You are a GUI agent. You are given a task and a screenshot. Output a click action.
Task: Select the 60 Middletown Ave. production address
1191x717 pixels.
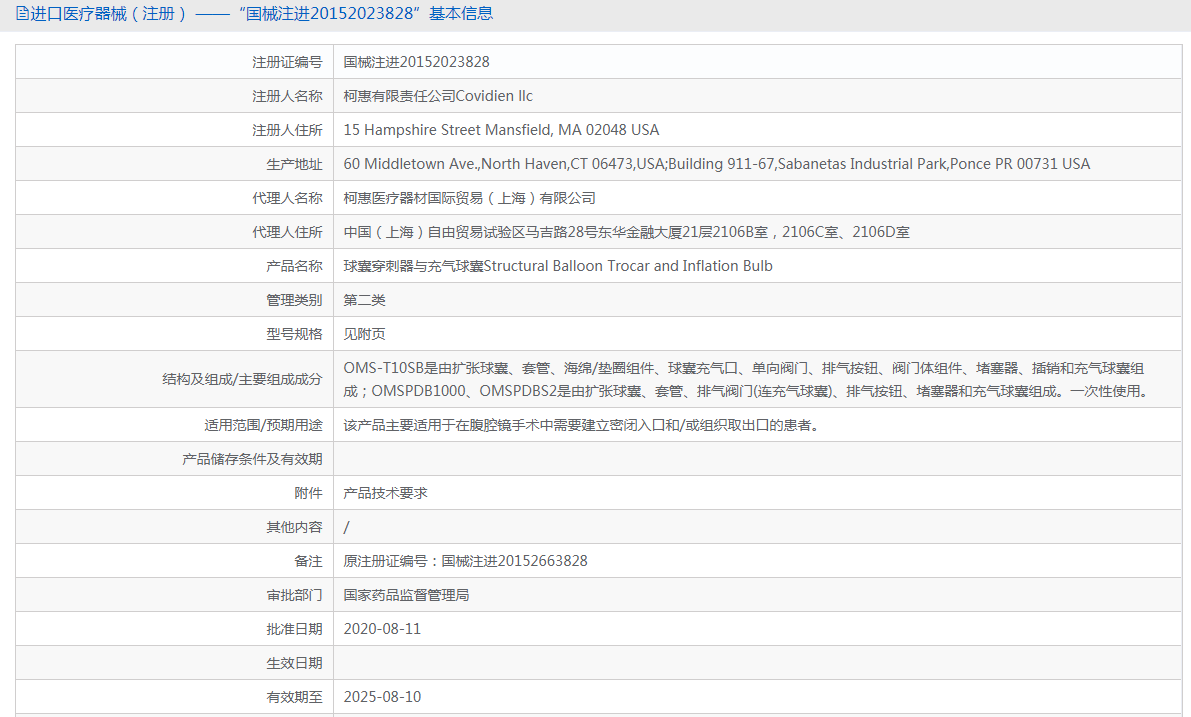tap(716, 164)
